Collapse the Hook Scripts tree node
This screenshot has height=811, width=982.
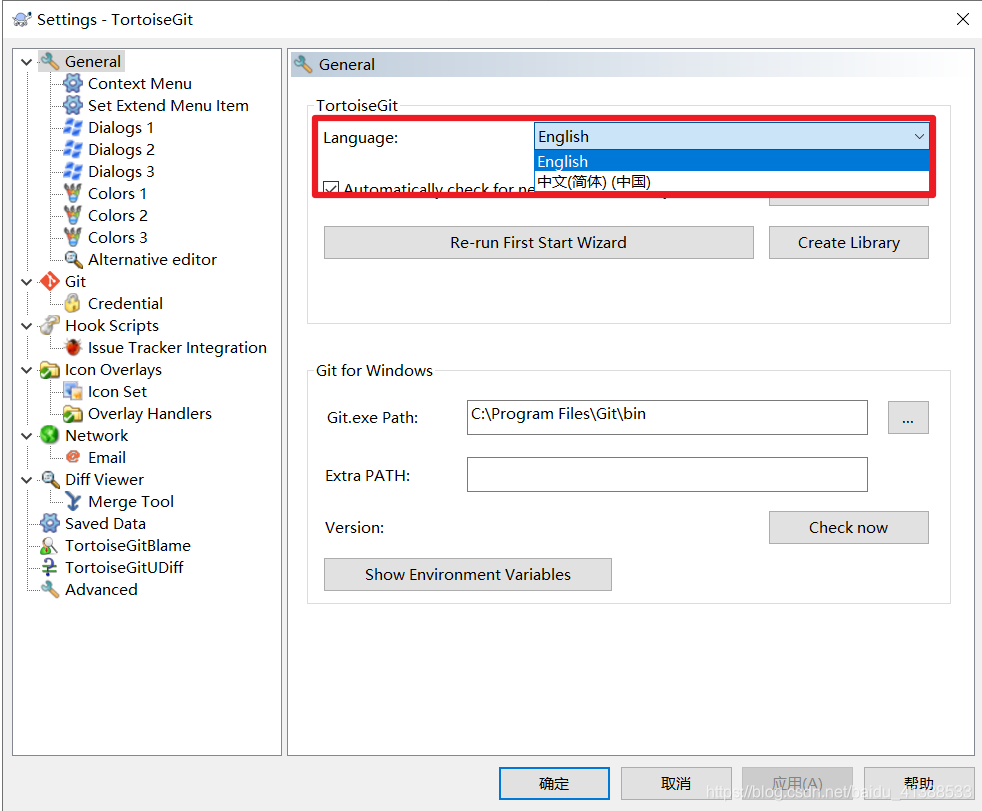(x=26, y=326)
